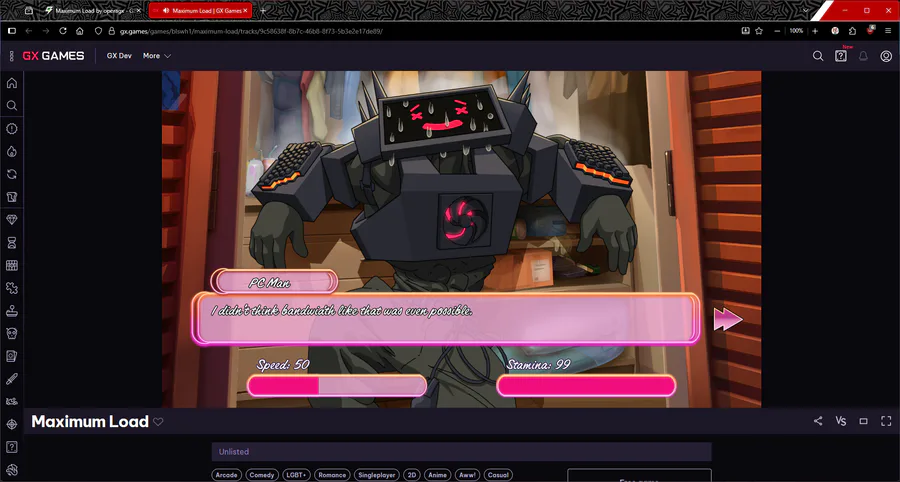Image resolution: width=900 pixels, height=482 pixels.
Task: Open the crosshair target sidebar category
Action: click(11, 425)
